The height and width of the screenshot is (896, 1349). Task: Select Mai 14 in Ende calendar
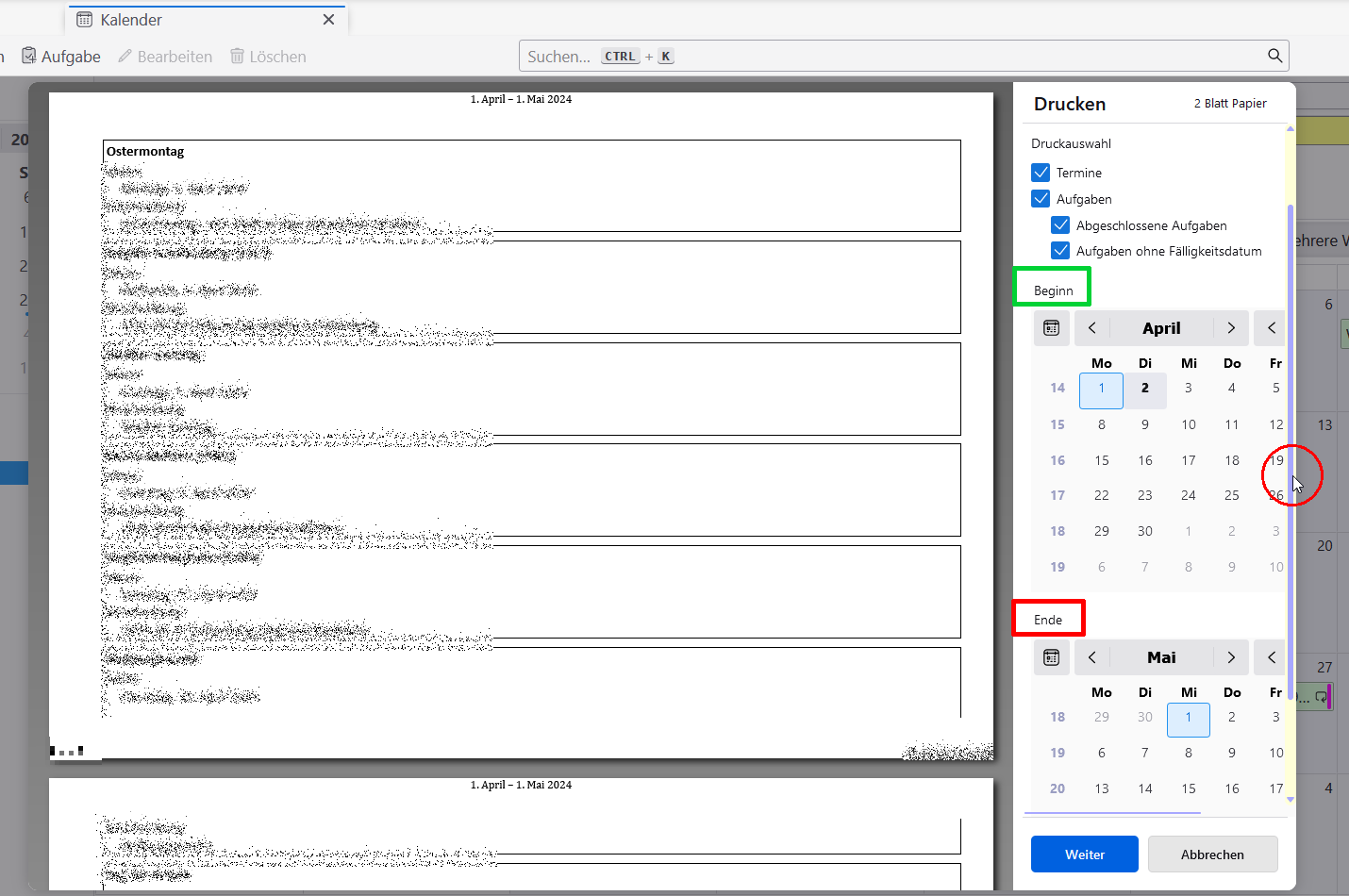point(1145,788)
